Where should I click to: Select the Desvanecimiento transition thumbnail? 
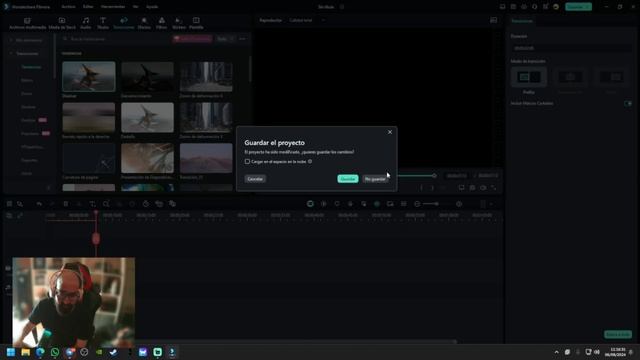pos(147,76)
